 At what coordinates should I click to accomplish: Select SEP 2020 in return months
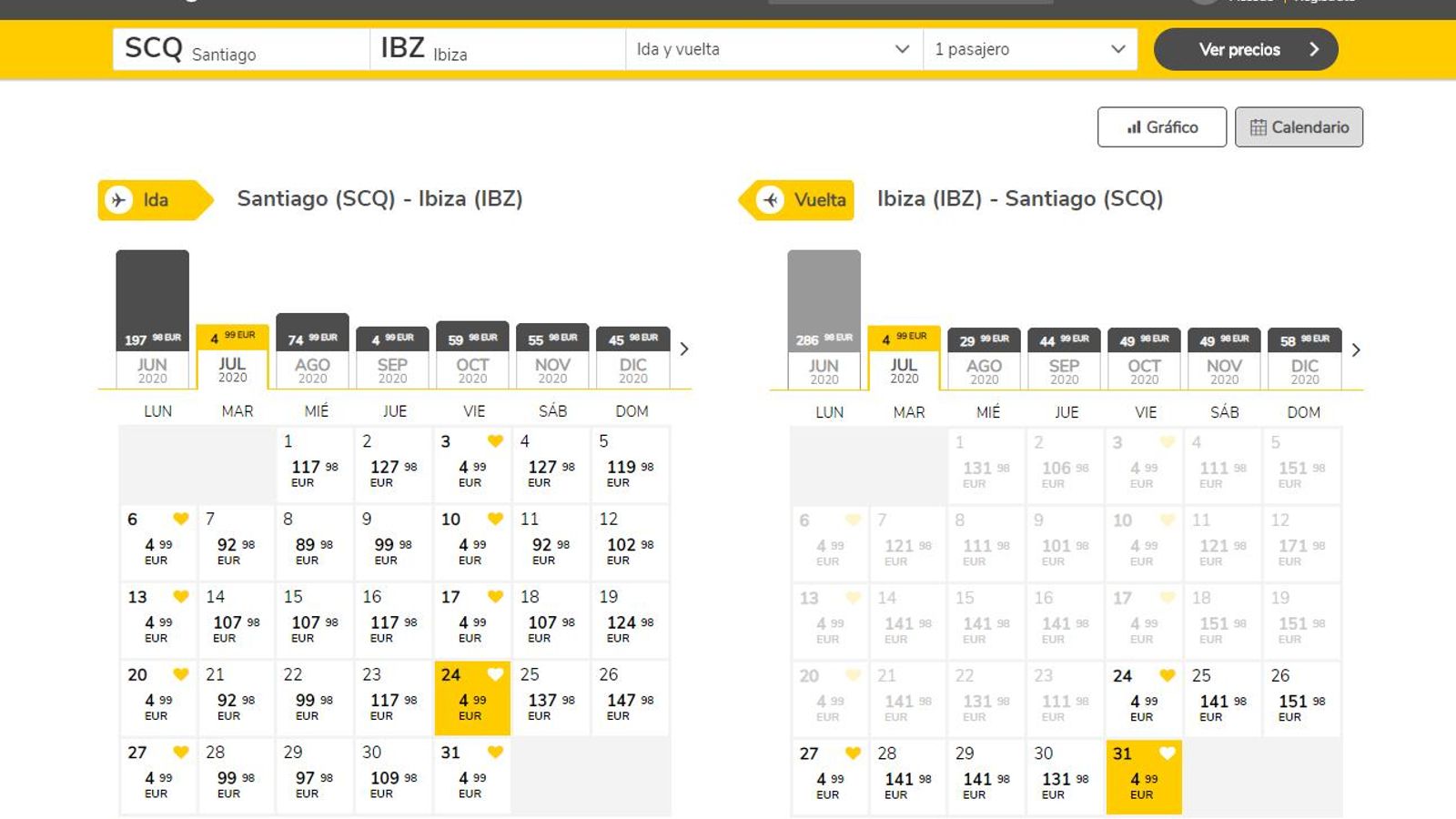[1064, 370]
